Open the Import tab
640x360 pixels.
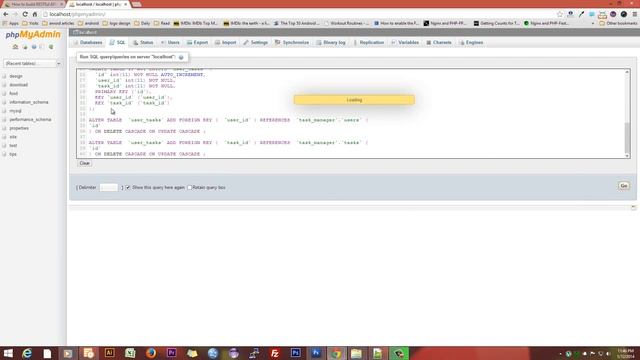(x=225, y=42)
